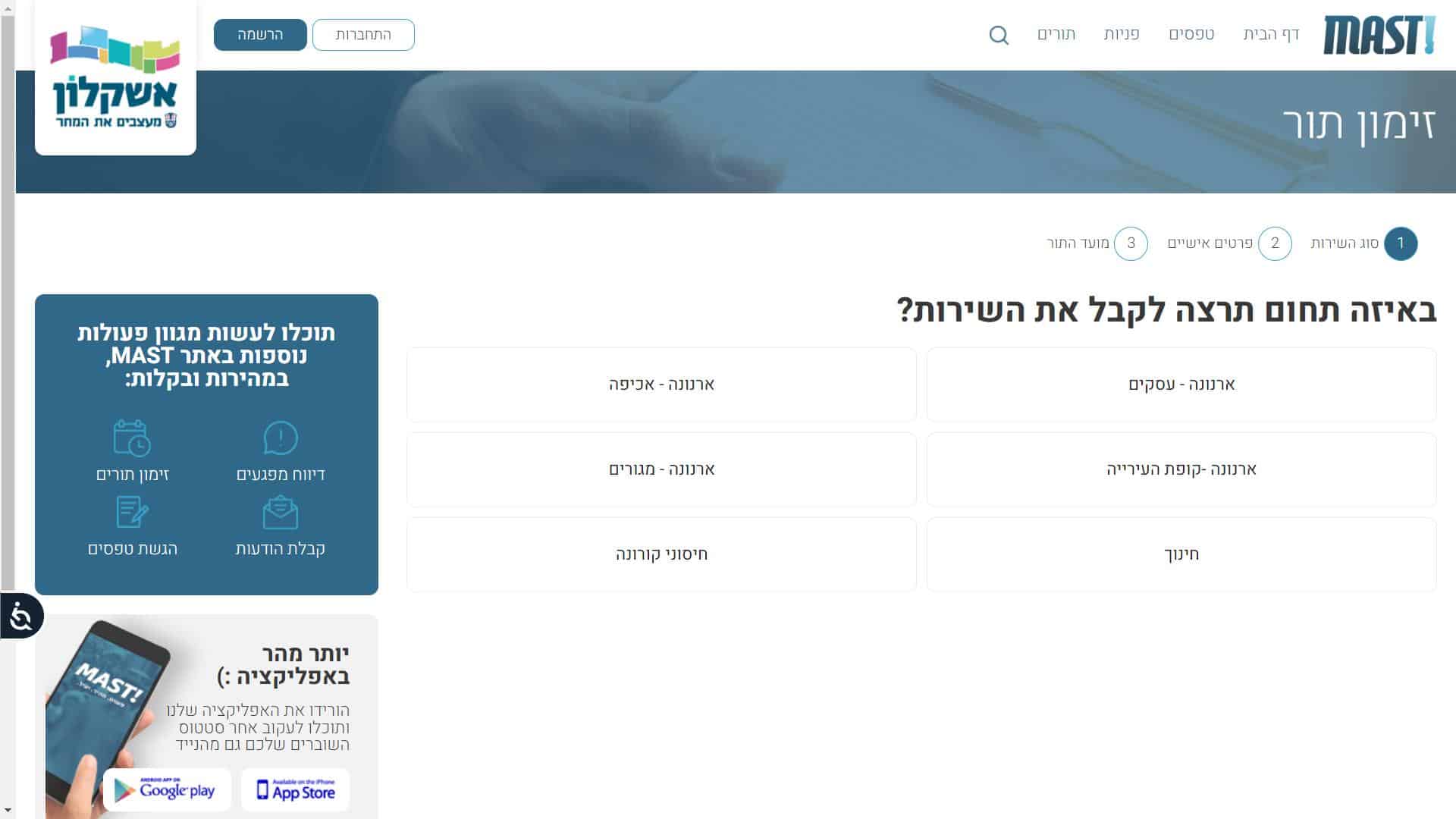
Task: Click the התחברות login button
Action: [364, 35]
